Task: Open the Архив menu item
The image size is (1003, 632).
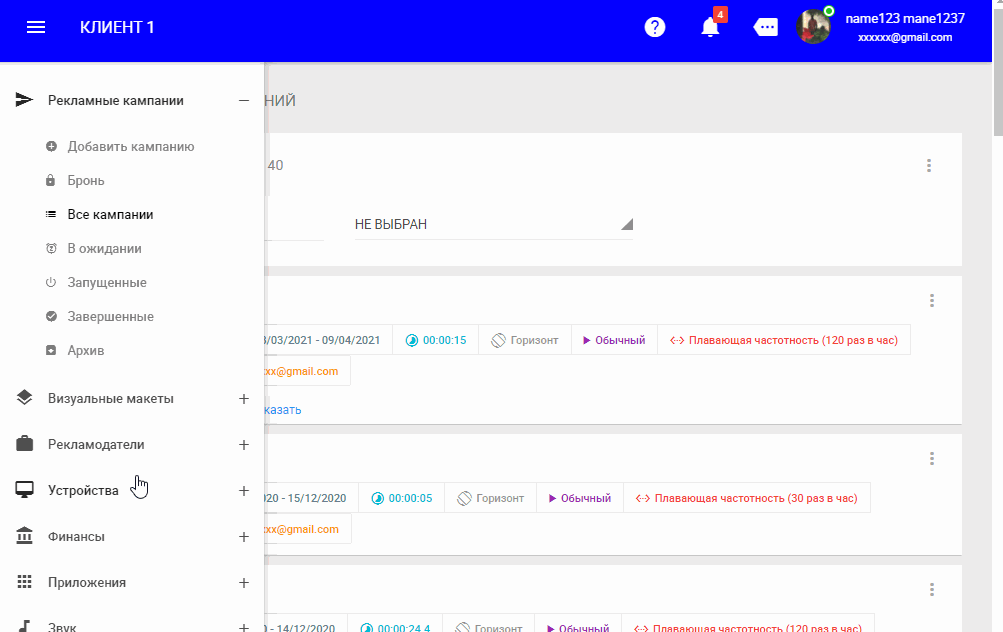Action: [86, 351]
